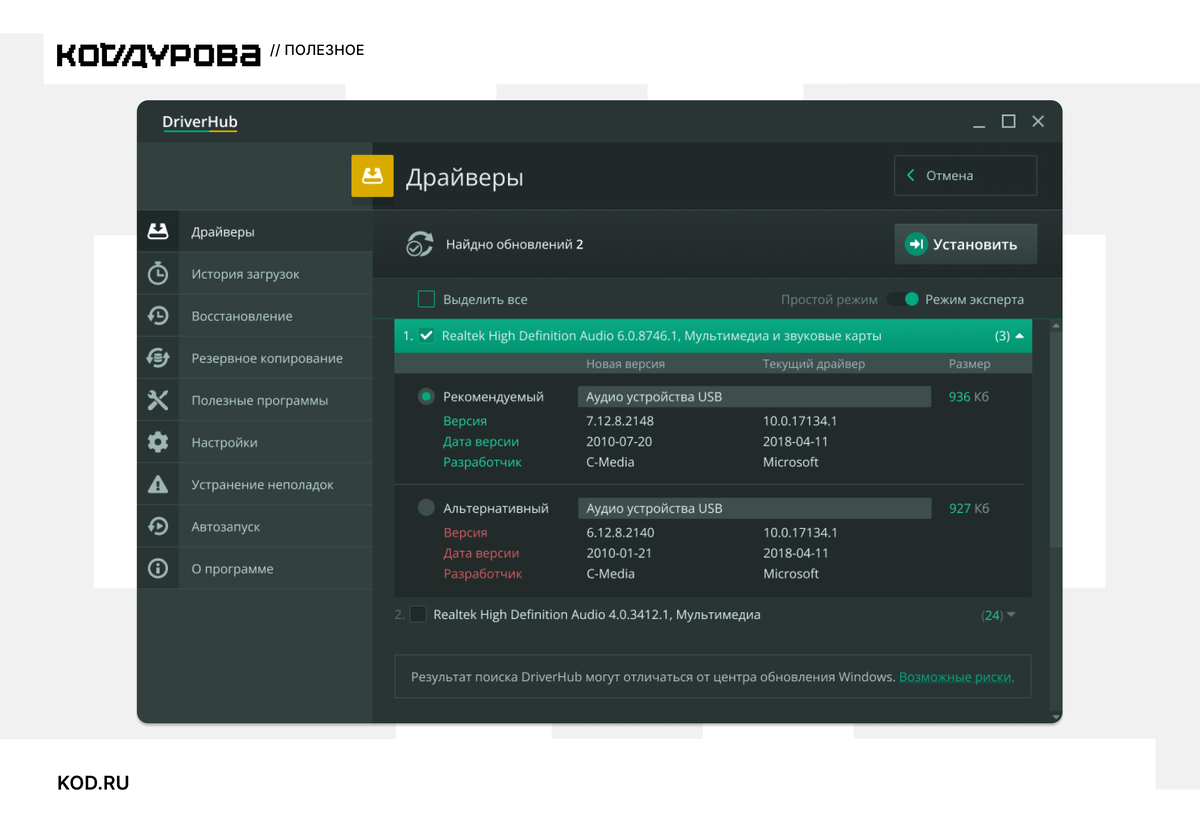Click the Размер column header
The image size is (1200, 823).
pyautogui.click(x=969, y=364)
